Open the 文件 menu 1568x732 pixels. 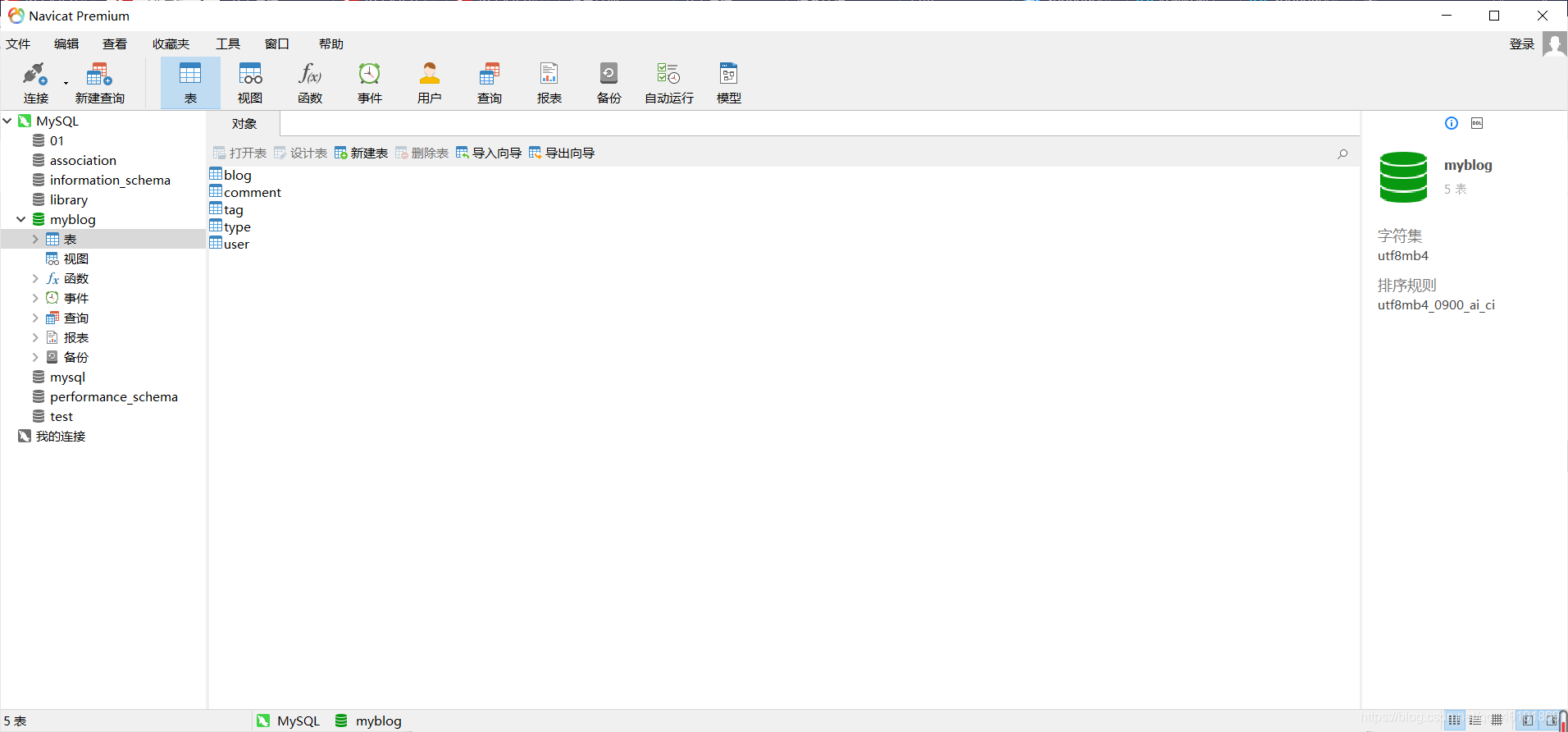(18, 44)
